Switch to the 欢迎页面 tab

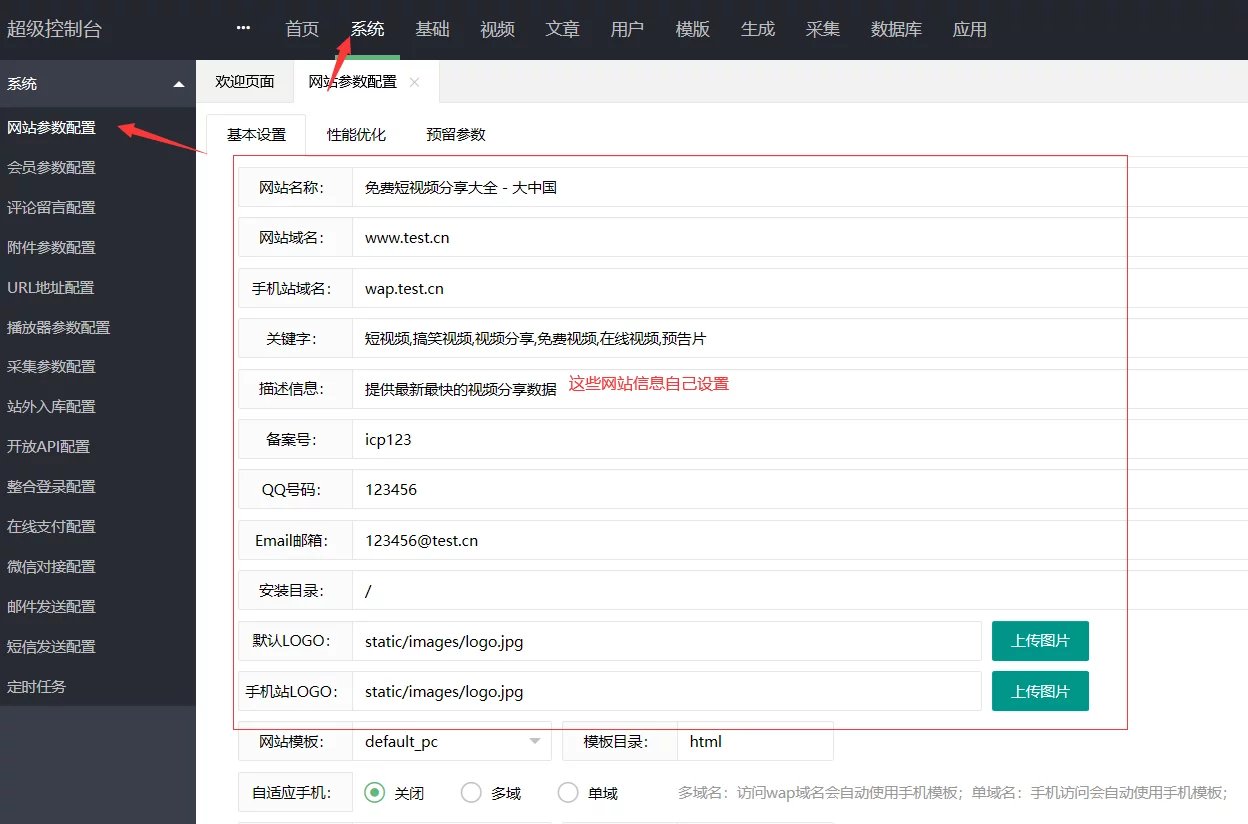(x=245, y=82)
